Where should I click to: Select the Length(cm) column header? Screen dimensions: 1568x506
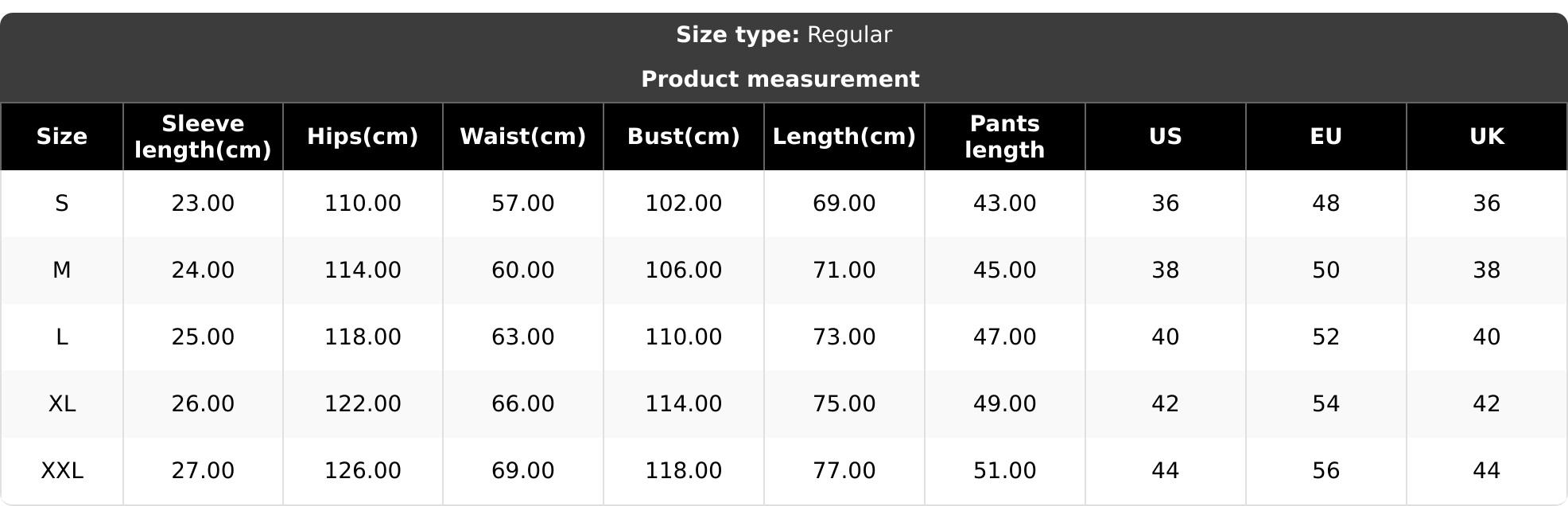[844, 137]
